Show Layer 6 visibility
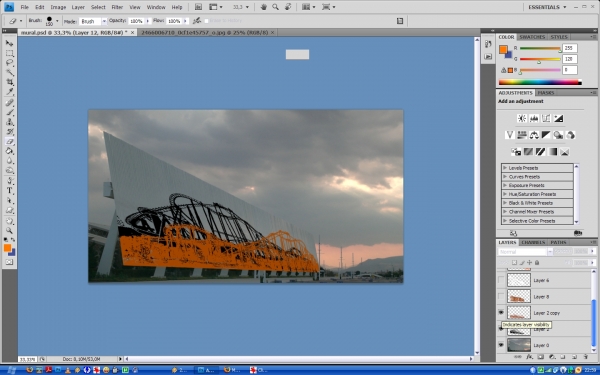 pos(501,280)
